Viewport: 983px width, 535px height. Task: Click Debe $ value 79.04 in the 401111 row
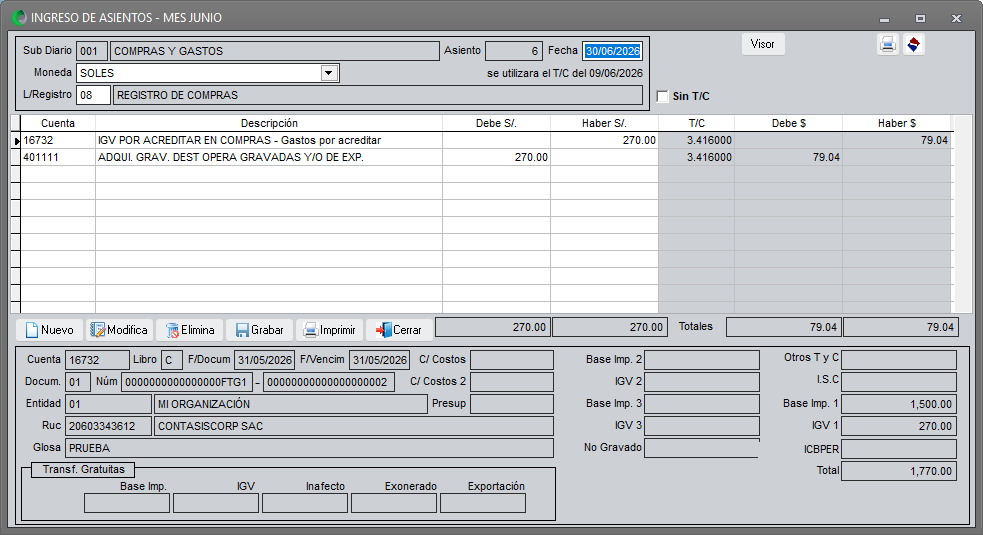[789, 157]
